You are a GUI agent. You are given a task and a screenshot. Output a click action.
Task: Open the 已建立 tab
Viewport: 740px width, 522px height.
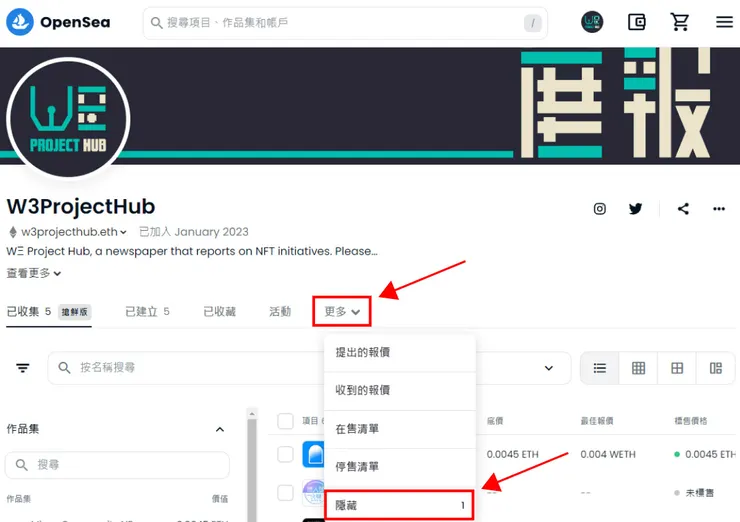(x=147, y=312)
